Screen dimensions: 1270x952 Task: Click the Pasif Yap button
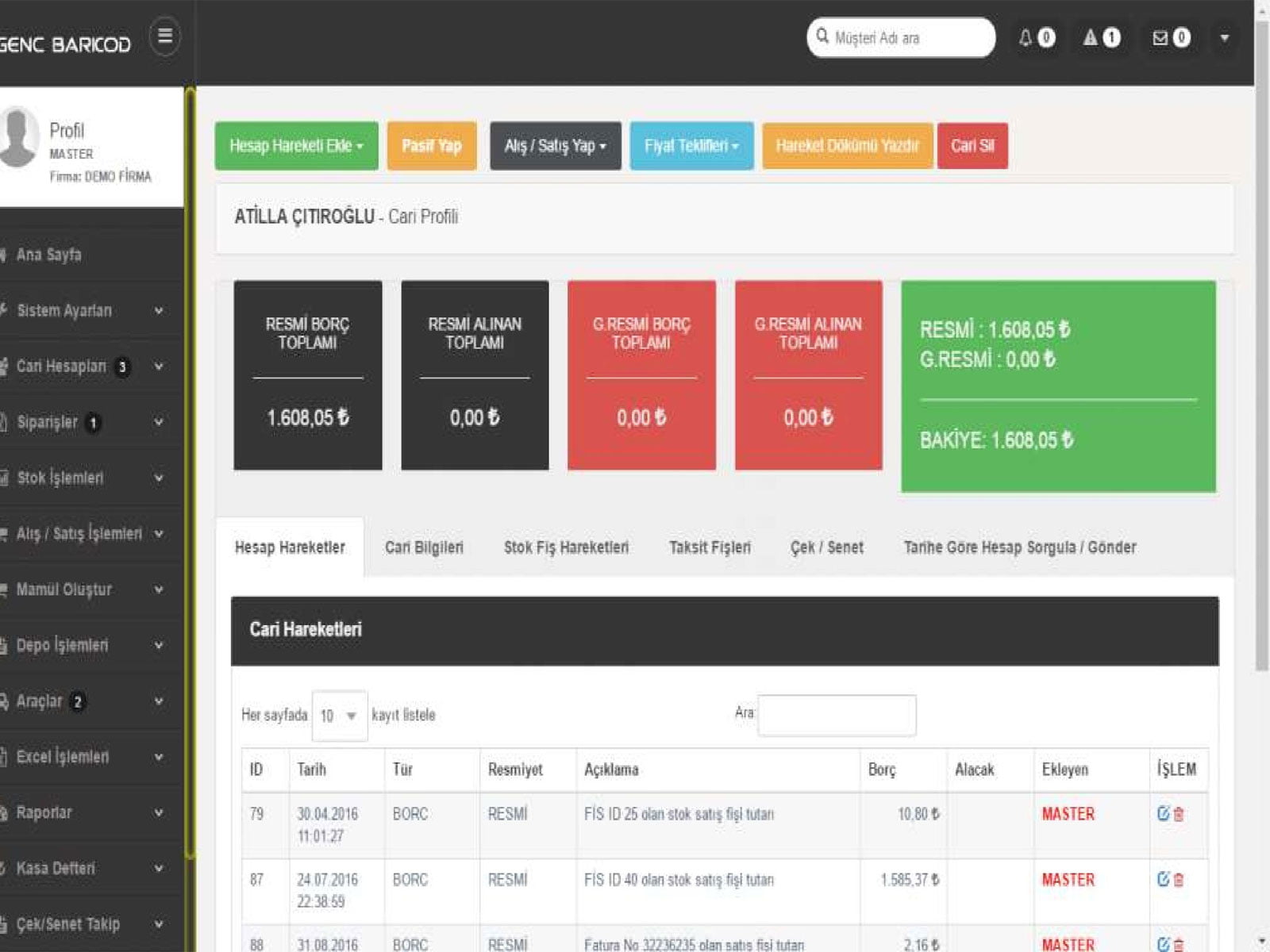pos(431,146)
